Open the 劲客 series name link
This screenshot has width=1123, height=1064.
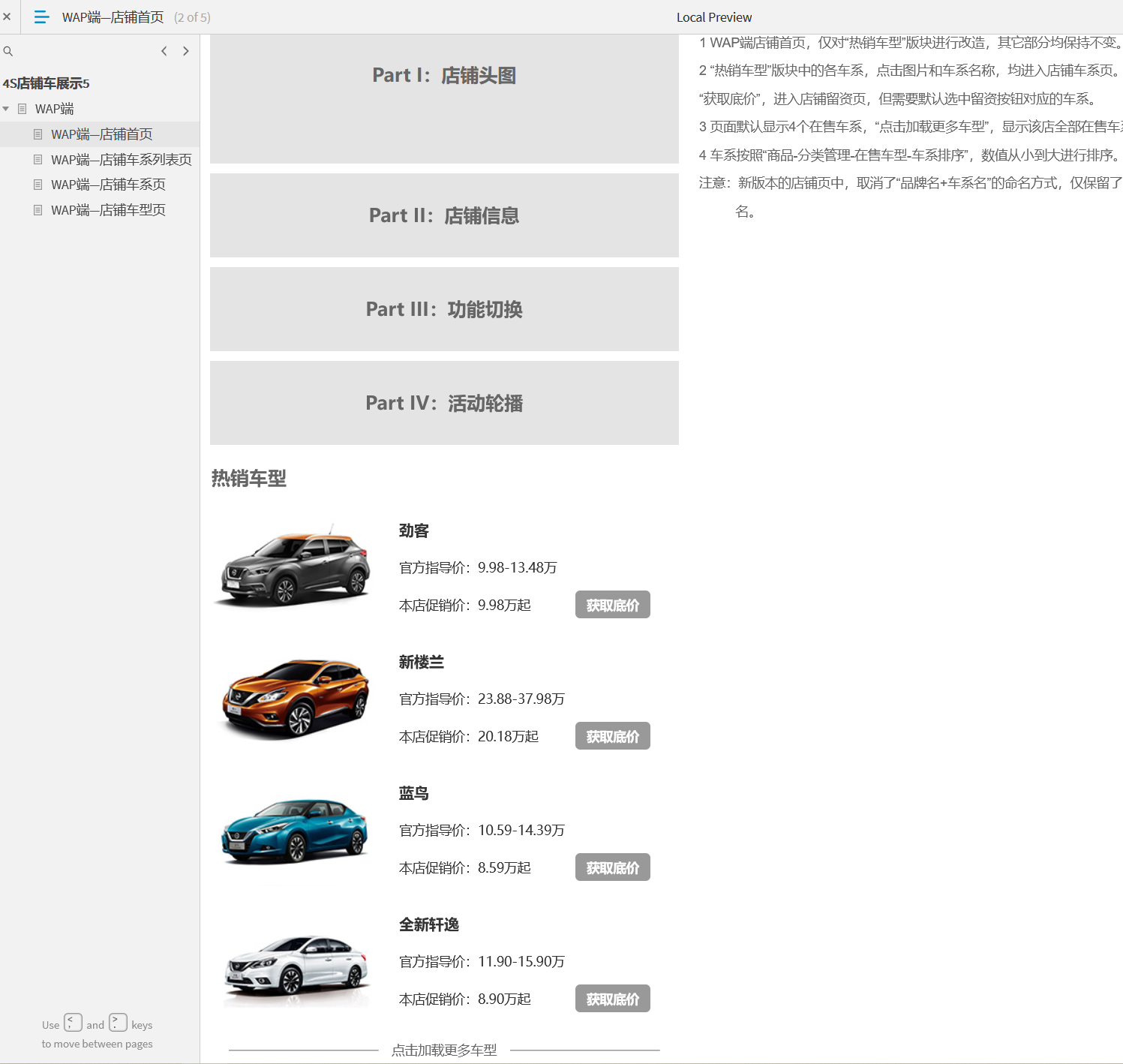(x=414, y=530)
